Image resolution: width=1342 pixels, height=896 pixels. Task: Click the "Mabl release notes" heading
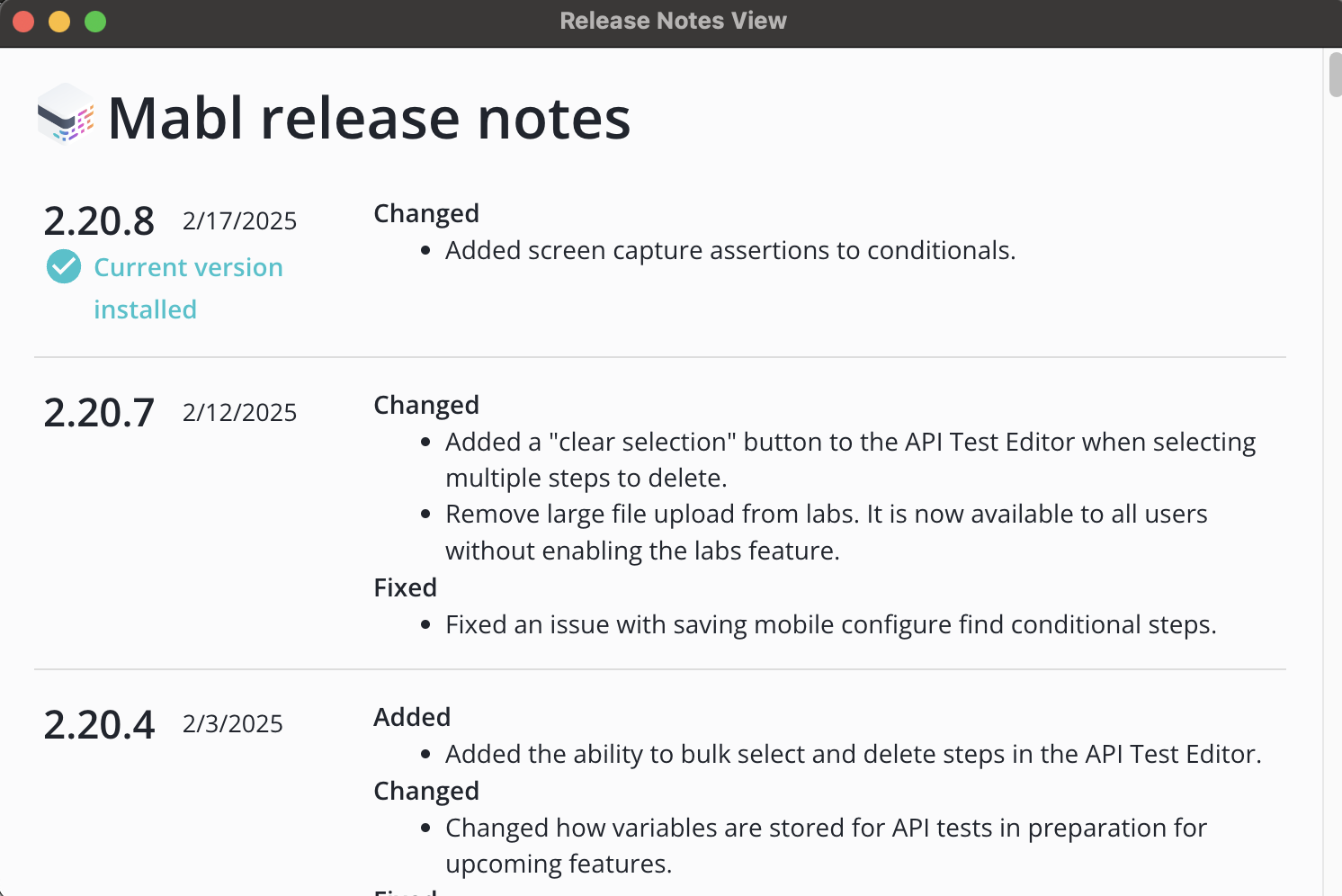(369, 118)
